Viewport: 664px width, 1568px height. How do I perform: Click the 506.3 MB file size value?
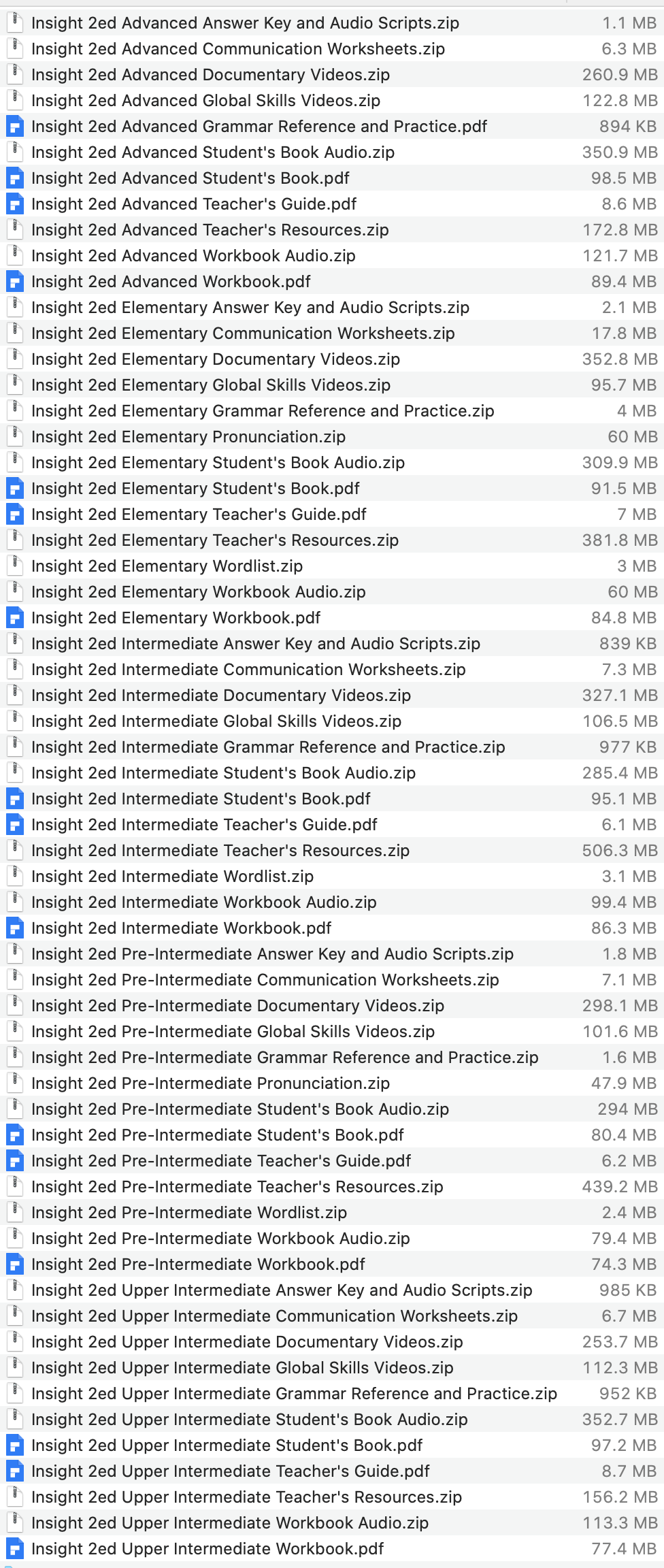tap(620, 850)
